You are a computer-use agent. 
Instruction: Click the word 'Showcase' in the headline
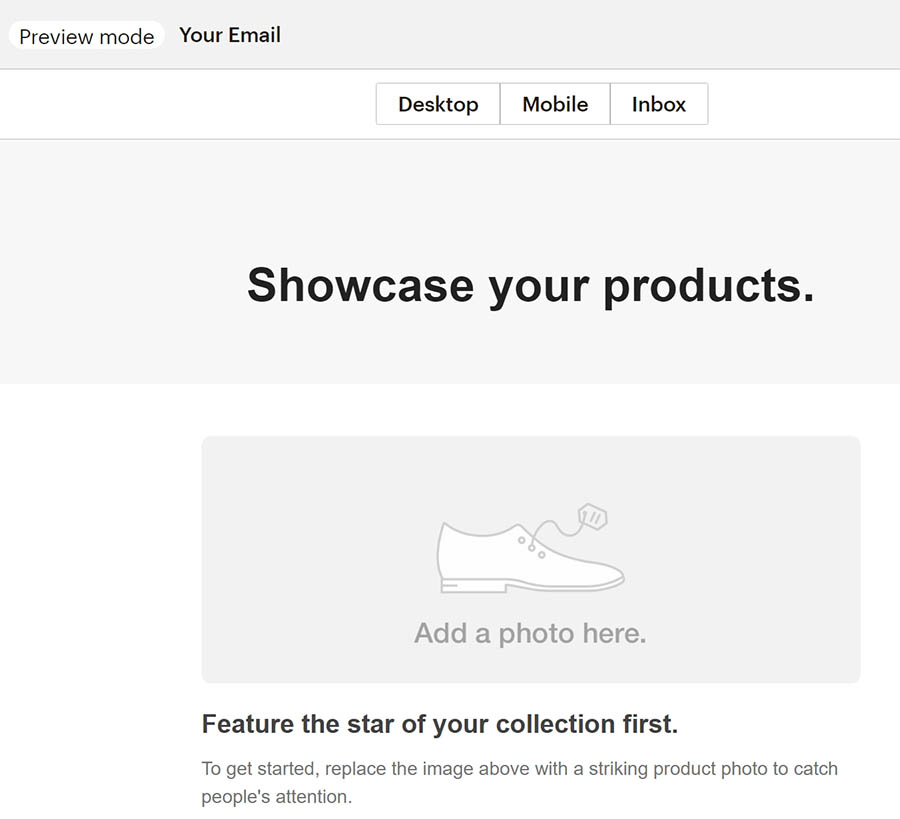point(360,285)
